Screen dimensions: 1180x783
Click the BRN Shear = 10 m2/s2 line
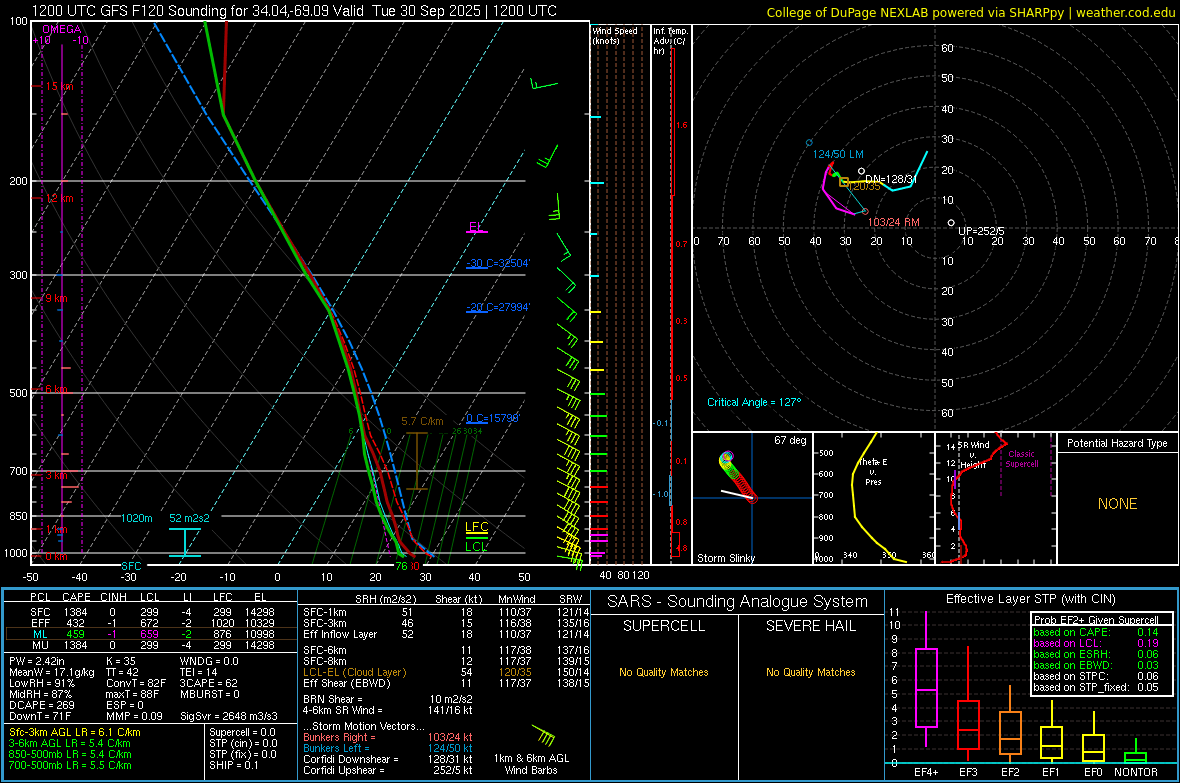(388, 699)
